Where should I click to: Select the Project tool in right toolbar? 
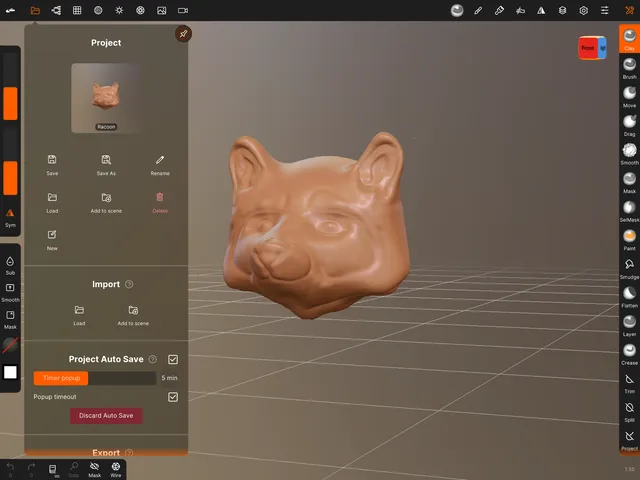coord(629,440)
